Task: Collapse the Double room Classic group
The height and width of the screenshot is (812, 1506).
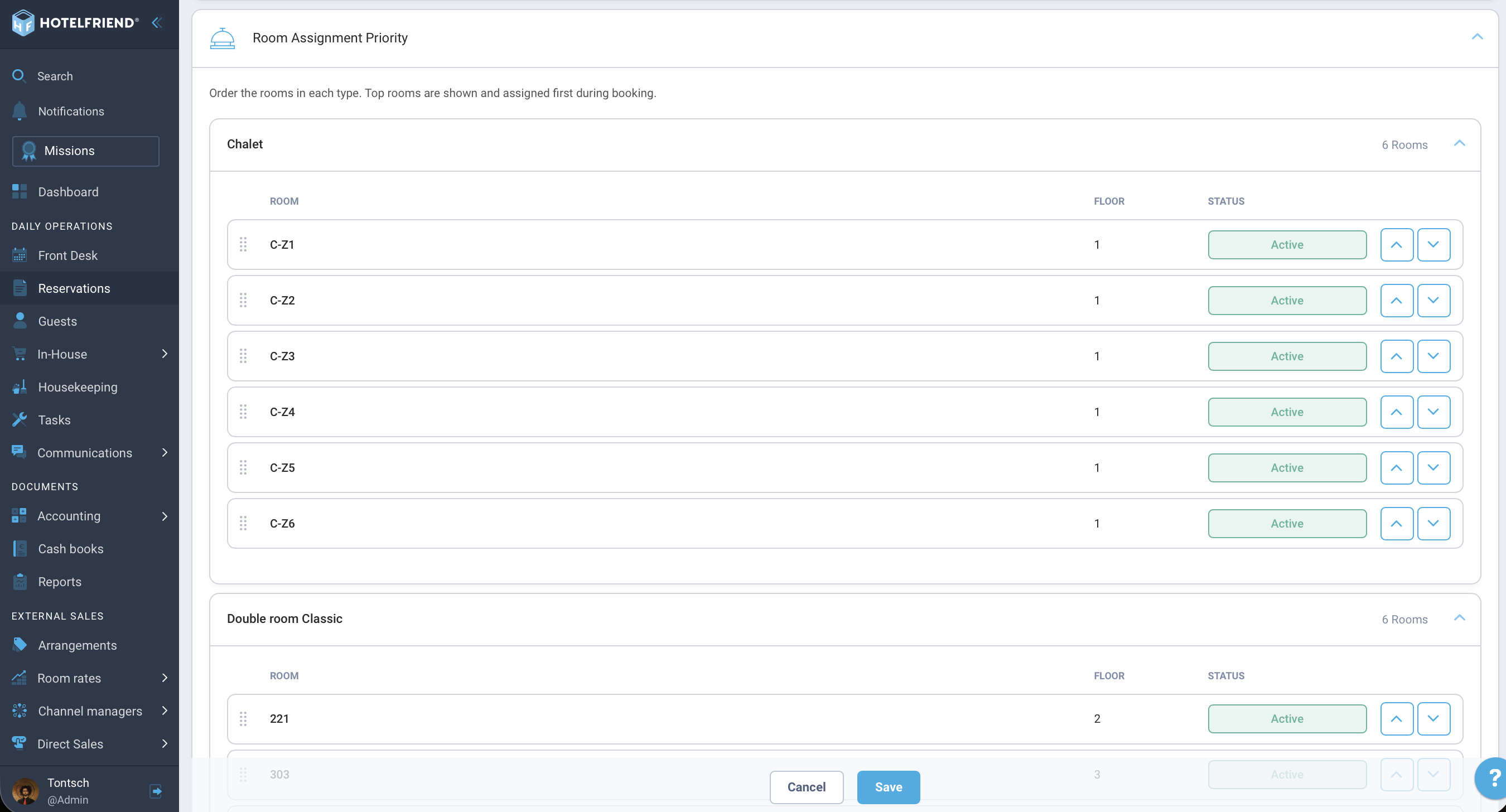Action: click(x=1460, y=618)
